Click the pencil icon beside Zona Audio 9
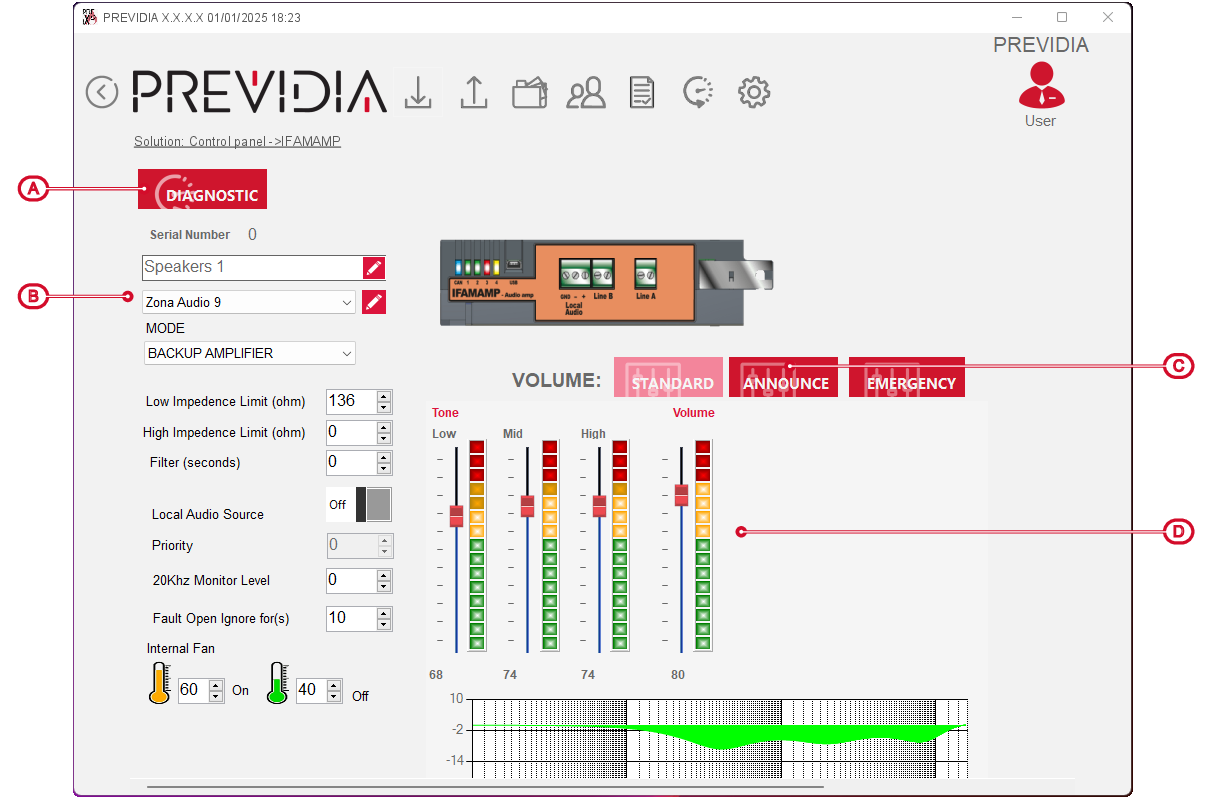 coord(373,302)
